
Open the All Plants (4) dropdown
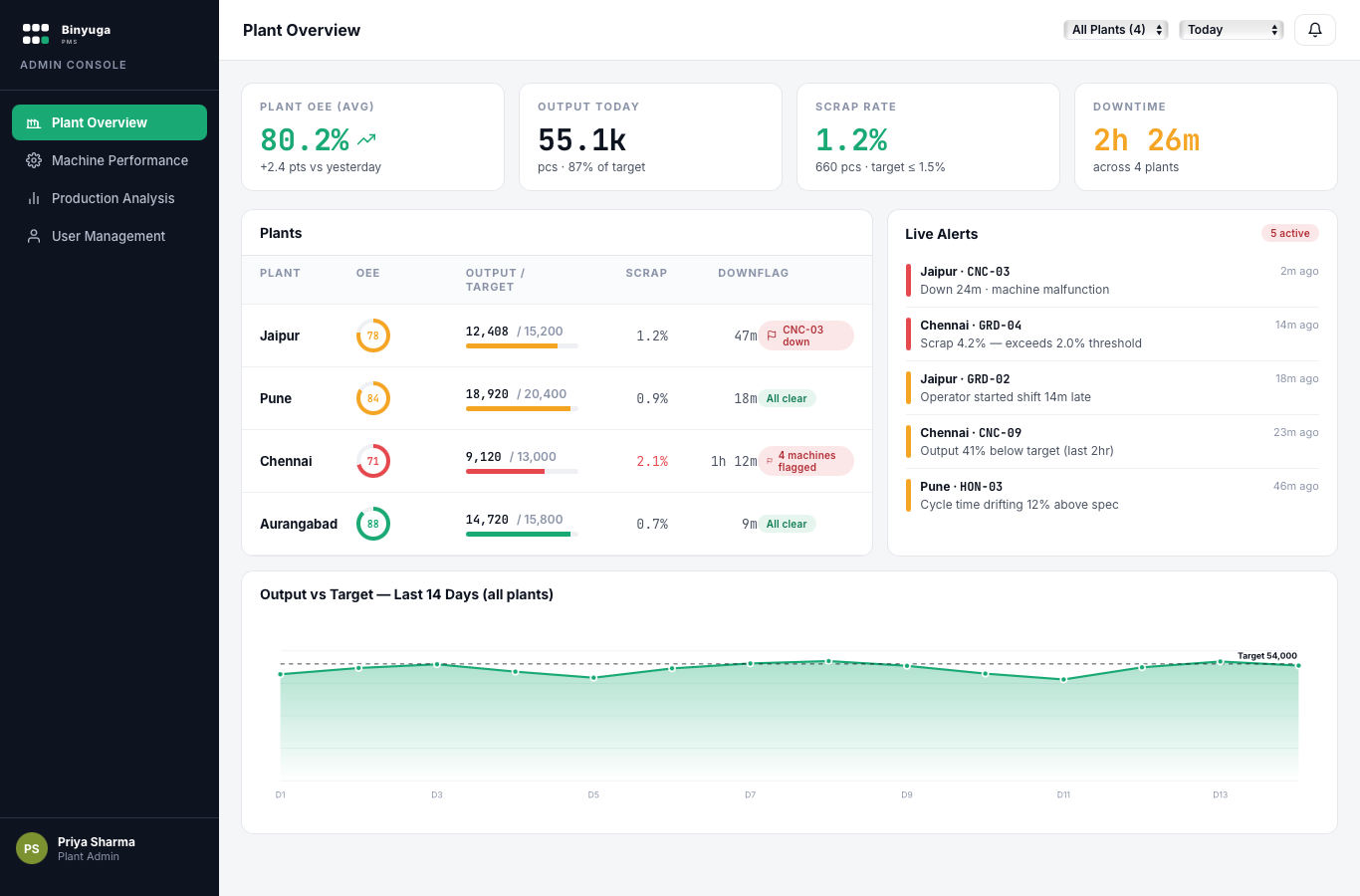[x=1116, y=30]
